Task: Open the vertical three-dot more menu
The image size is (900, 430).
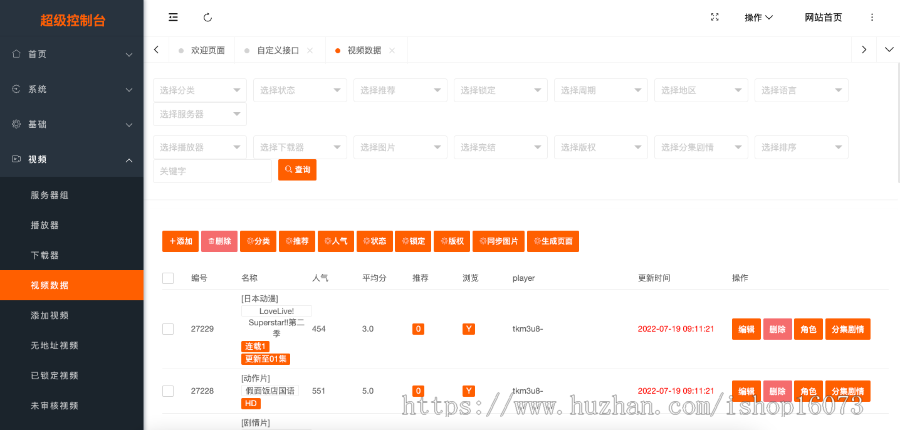Action: [x=872, y=17]
